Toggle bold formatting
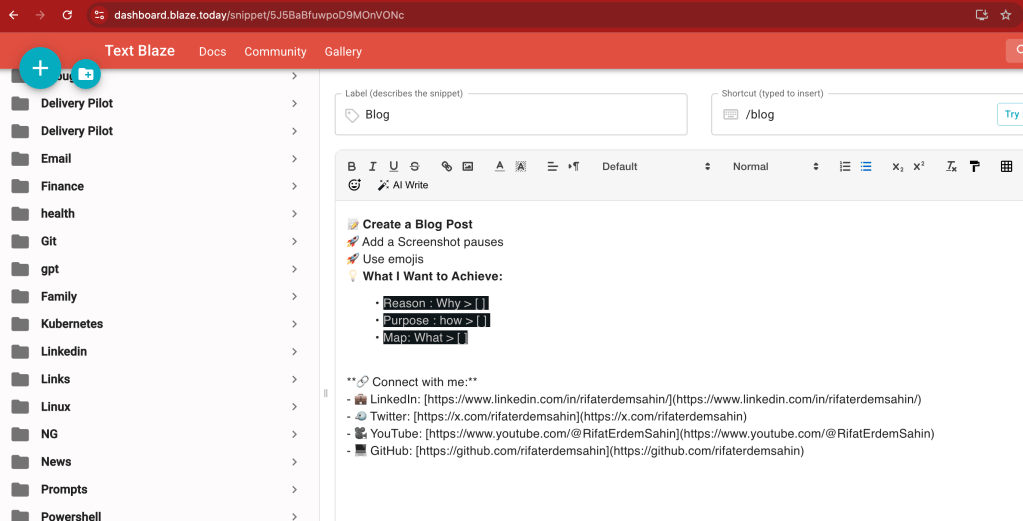The width and height of the screenshot is (1023, 521). coord(352,166)
